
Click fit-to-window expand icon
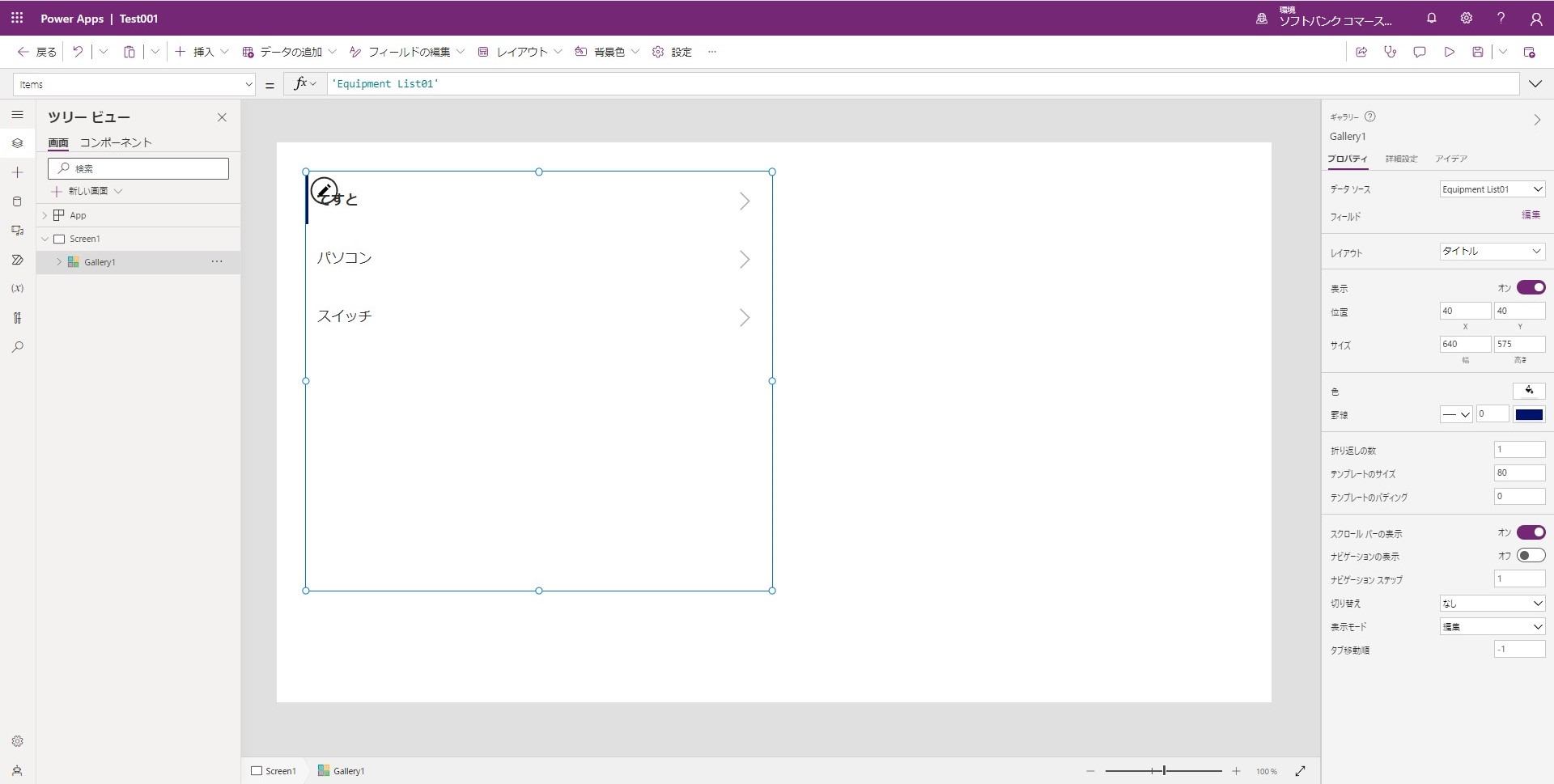pos(1300,771)
